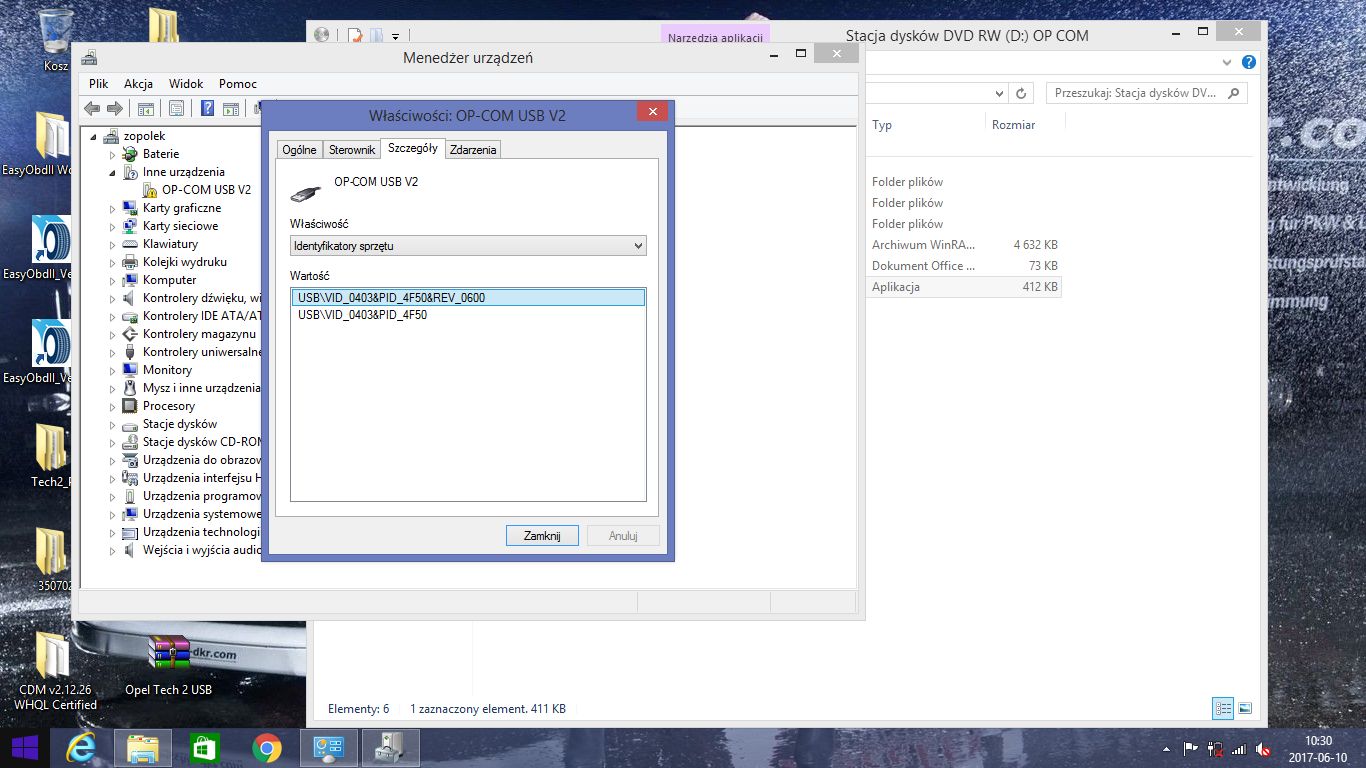Expand the Kolejki wydruku tree node
This screenshot has height=768, width=1366.
(112, 262)
